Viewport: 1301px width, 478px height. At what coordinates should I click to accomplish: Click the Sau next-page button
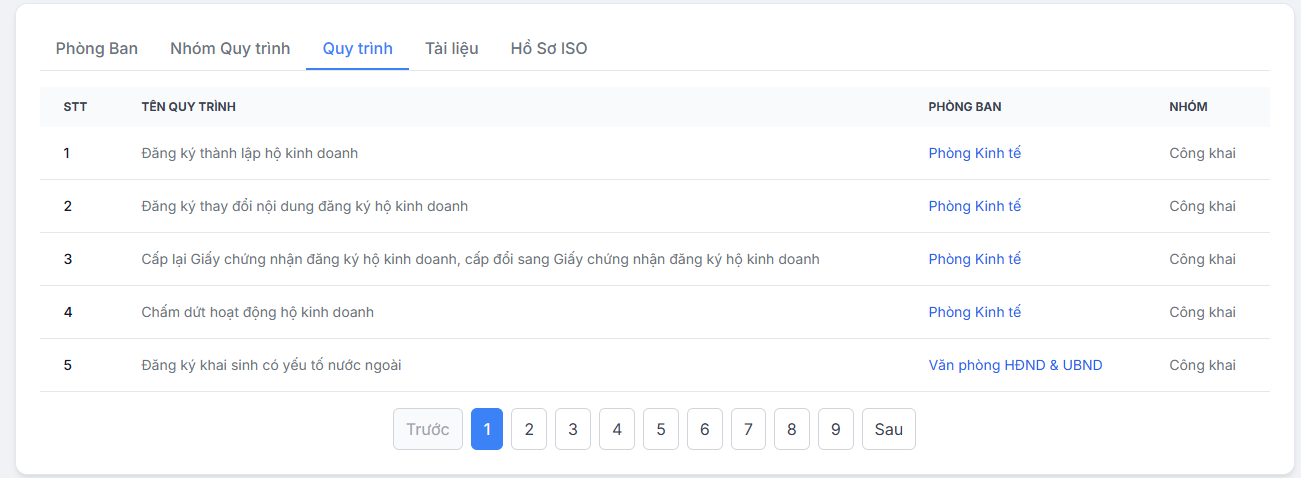click(889, 429)
